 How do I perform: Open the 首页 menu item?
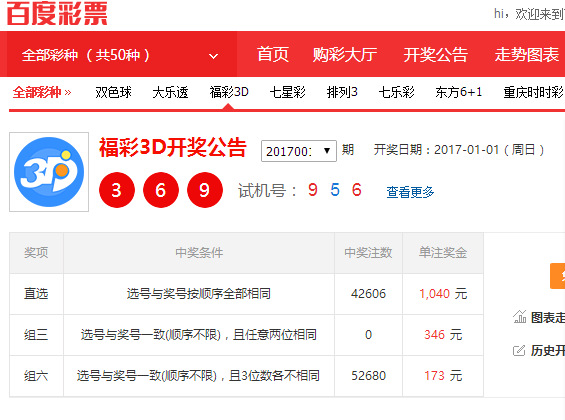(273, 55)
